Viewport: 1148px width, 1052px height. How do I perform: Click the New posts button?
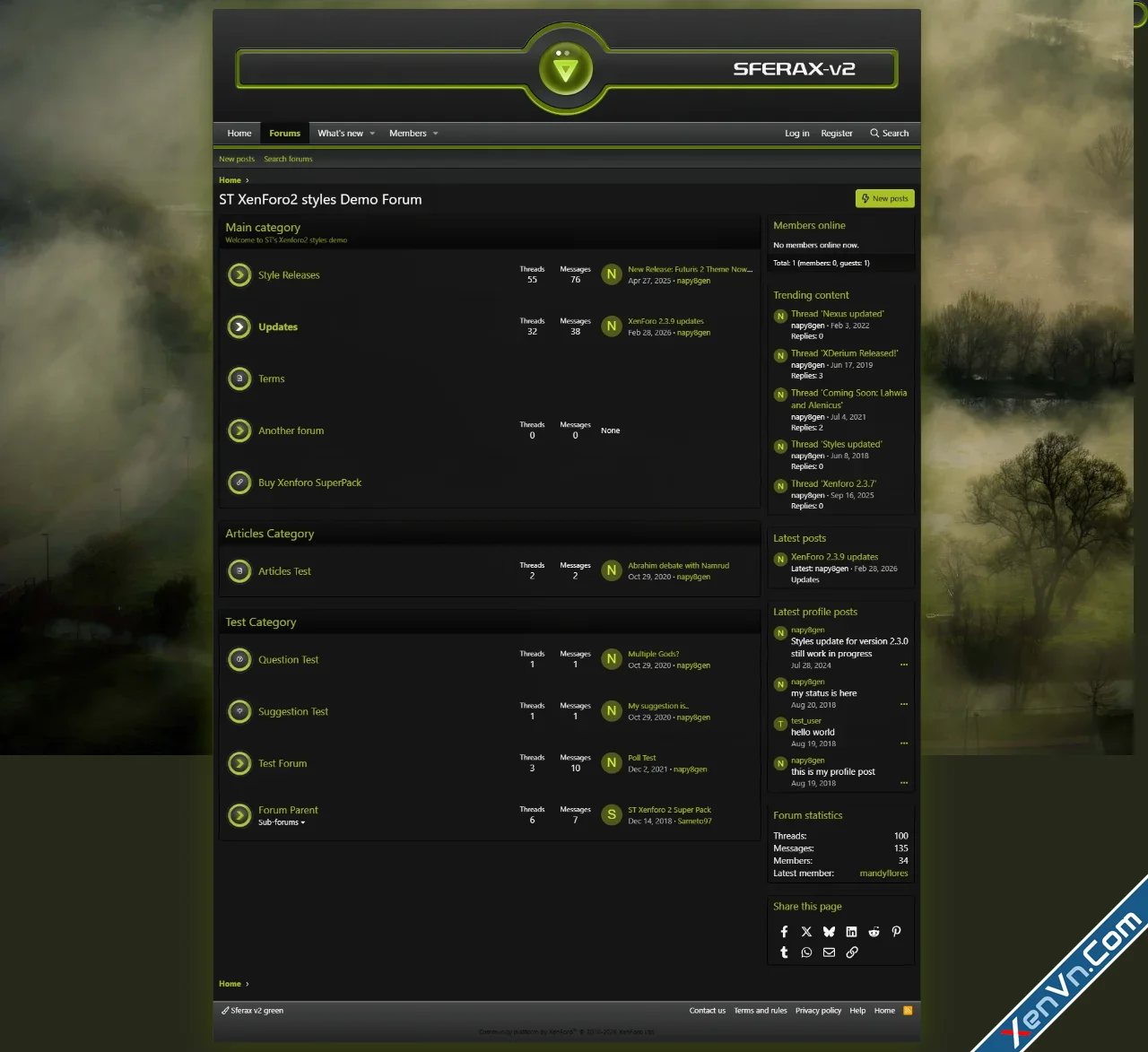pyautogui.click(x=884, y=198)
